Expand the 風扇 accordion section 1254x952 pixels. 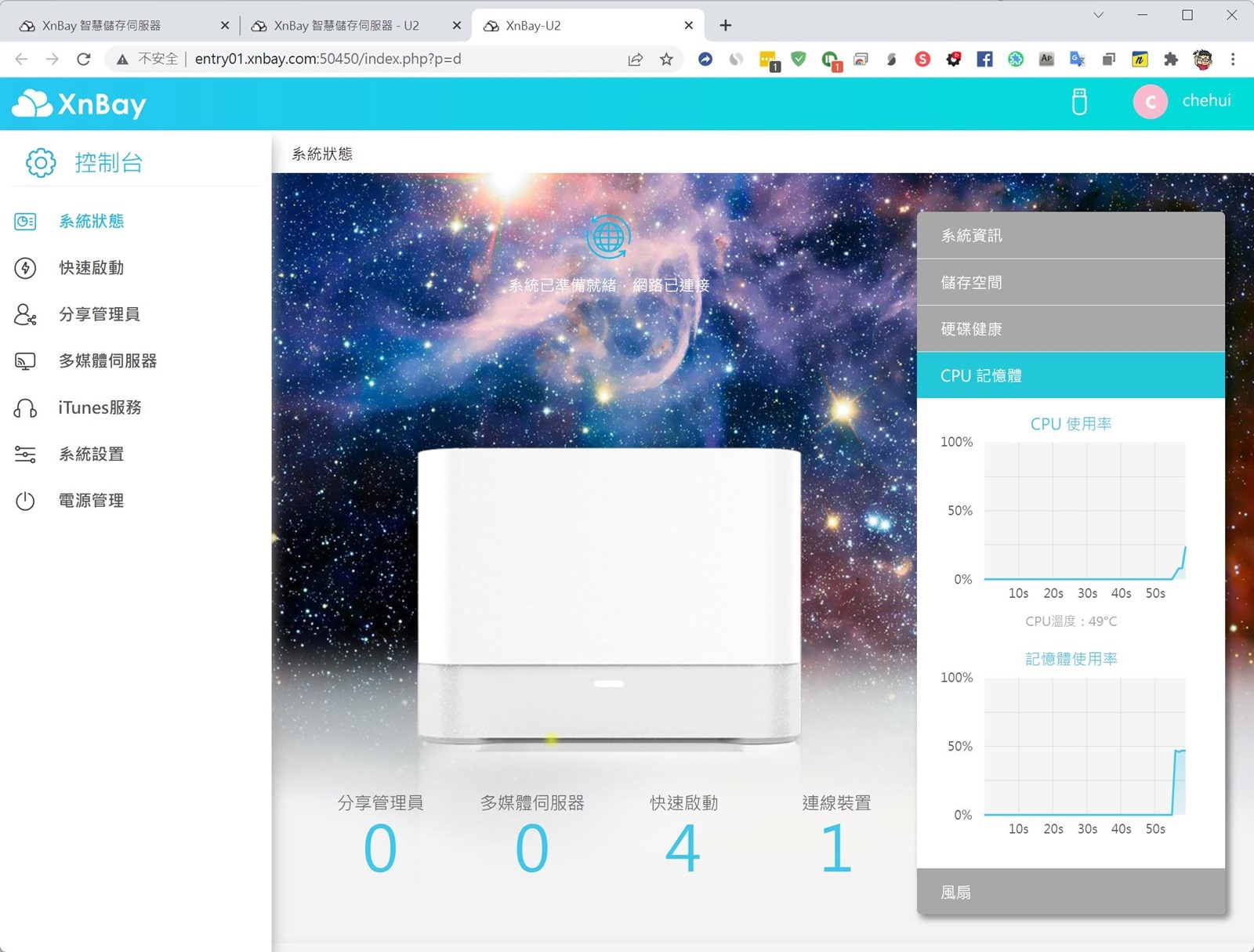1070,892
